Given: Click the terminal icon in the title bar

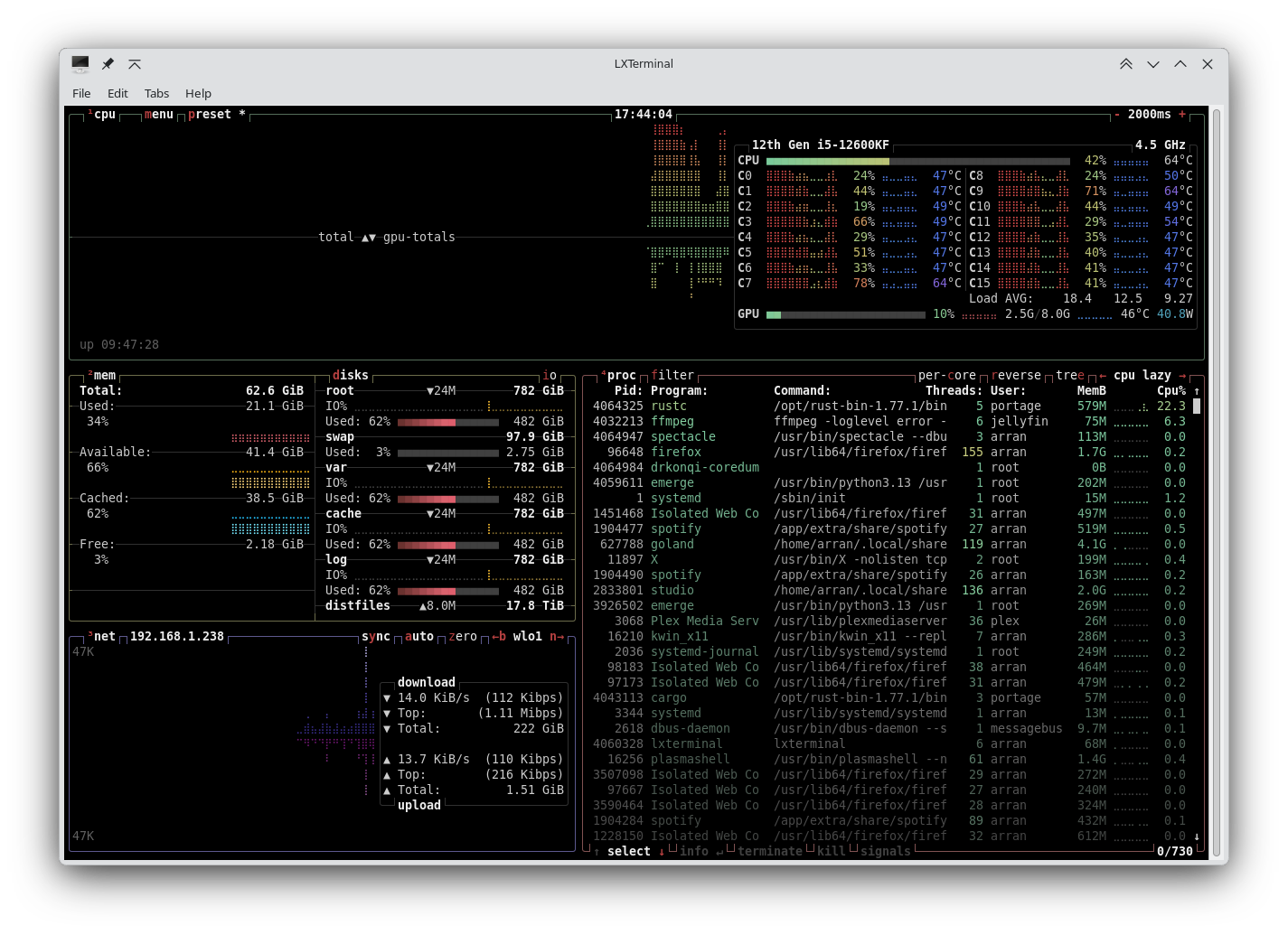Looking at the screenshot, I should (80, 64).
